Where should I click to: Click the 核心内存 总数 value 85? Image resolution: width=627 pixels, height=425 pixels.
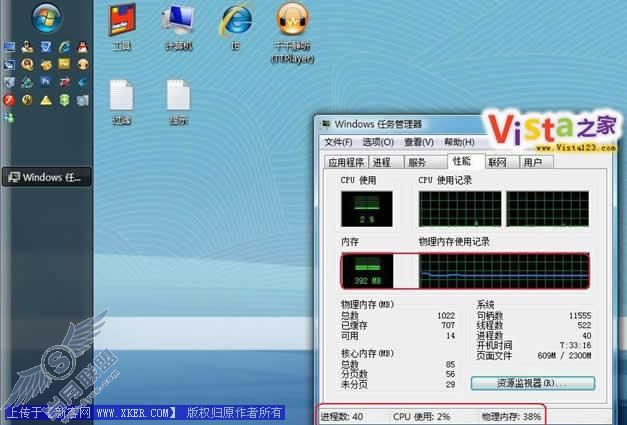[x=450, y=364]
